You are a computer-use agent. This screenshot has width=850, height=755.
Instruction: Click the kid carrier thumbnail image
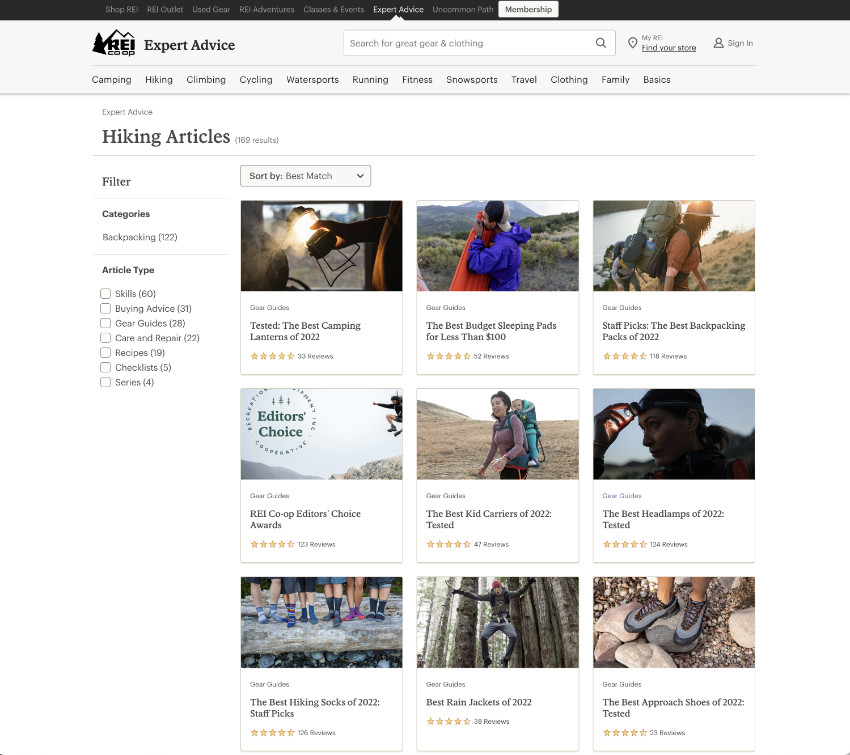click(x=498, y=434)
